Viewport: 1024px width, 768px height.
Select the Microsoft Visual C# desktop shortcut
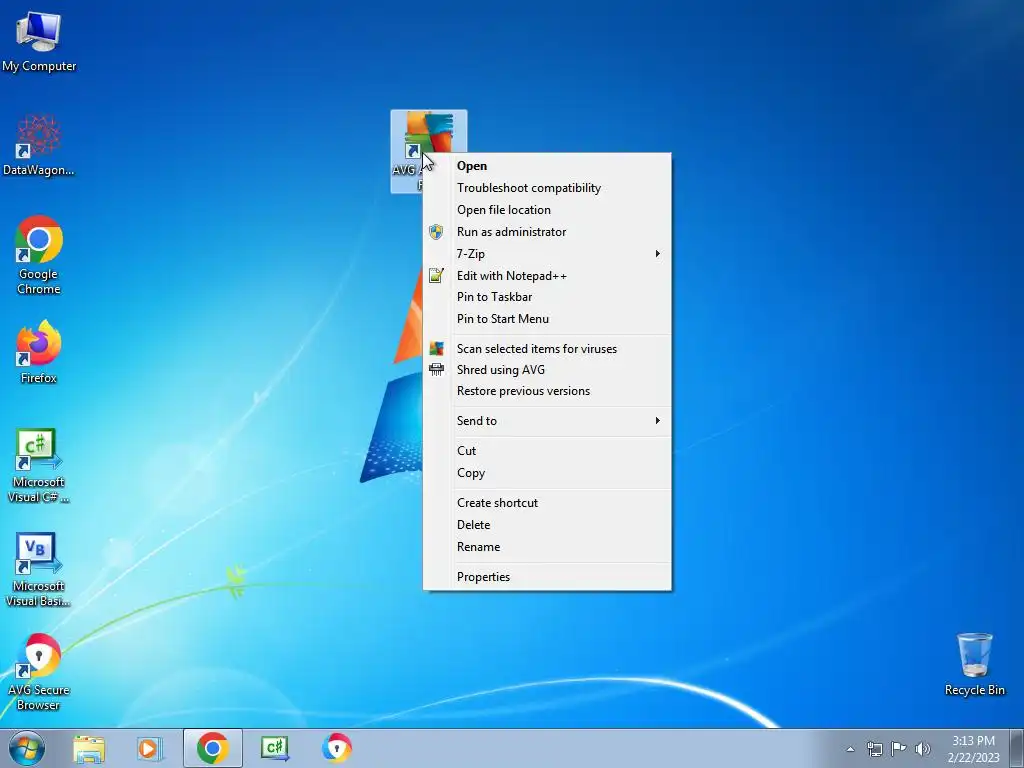click(39, 465)
